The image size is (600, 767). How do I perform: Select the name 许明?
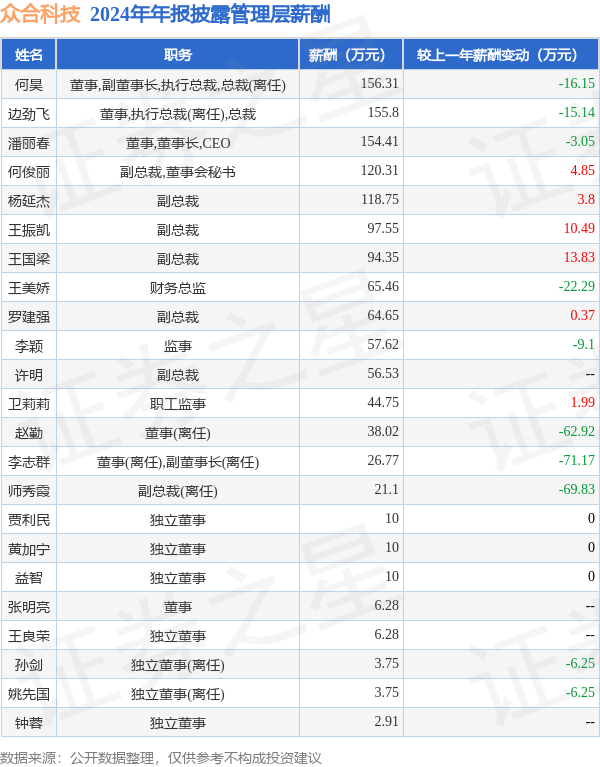pyautogui.click(x=29, y=375)
